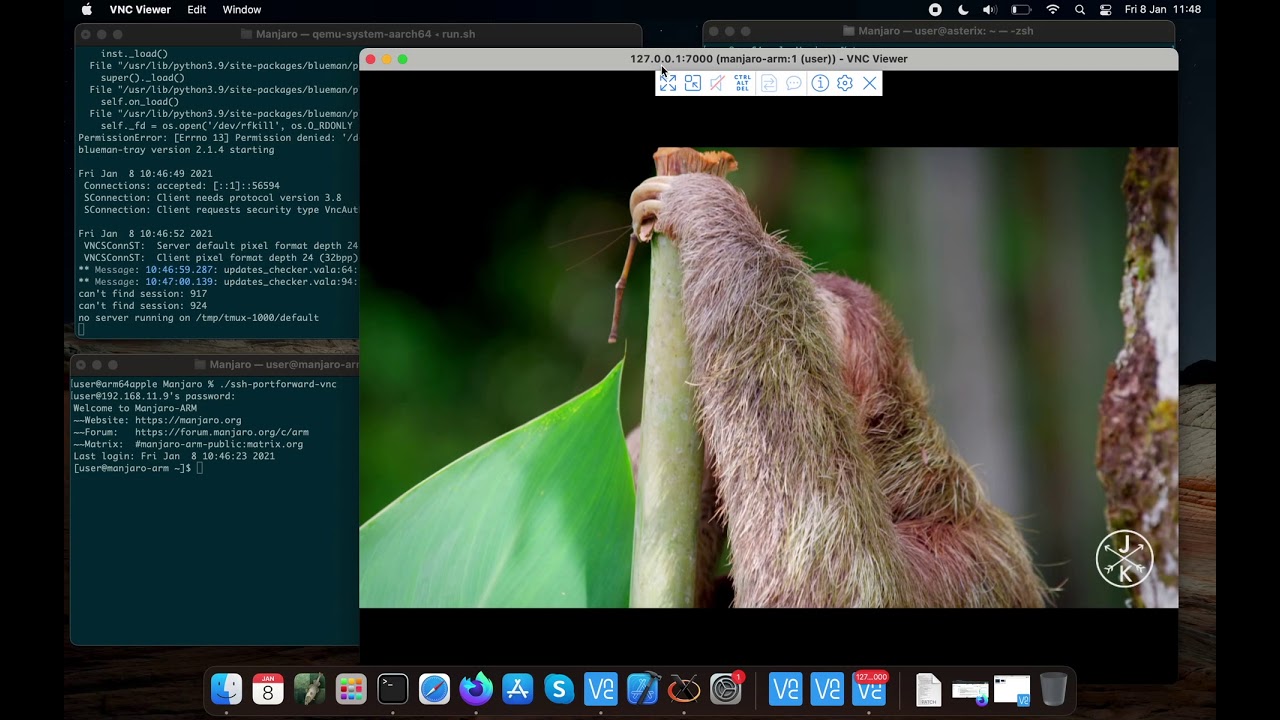The image size is (1280, 720).
Task: Click the forum.manjaro.org/c/arm link
Action: [x=222, y=432]
